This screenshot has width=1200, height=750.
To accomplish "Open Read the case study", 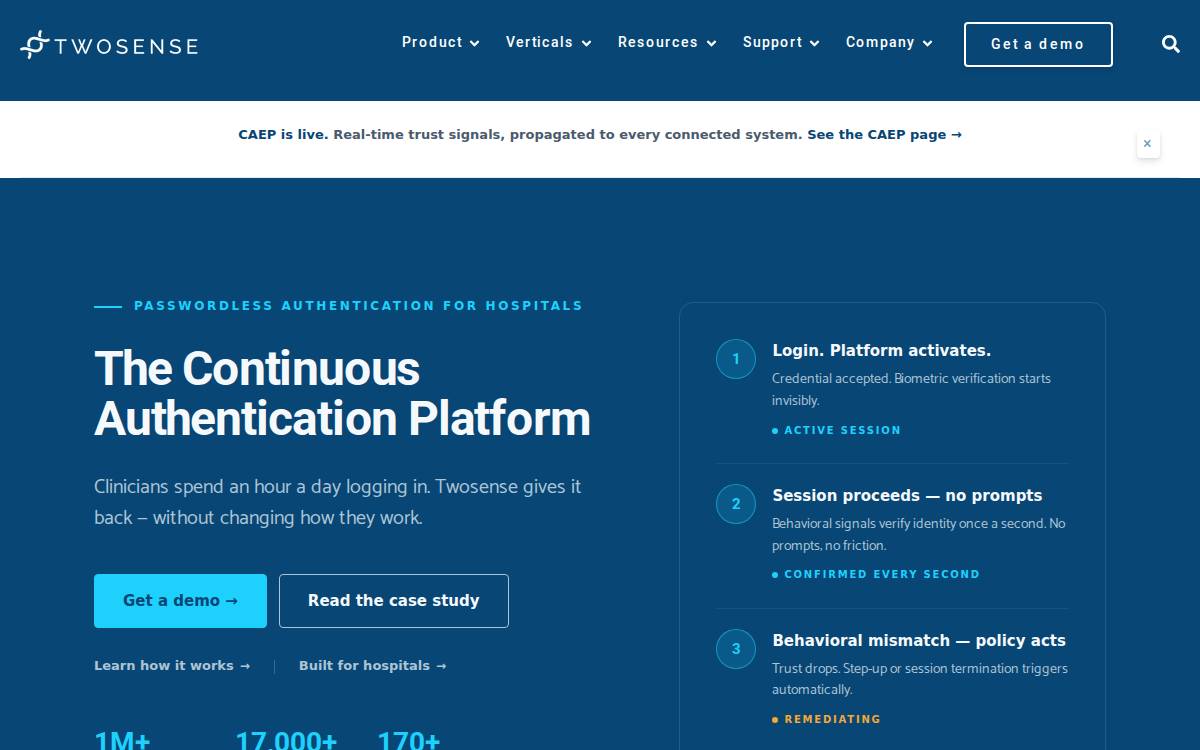I will coord(394,601).
